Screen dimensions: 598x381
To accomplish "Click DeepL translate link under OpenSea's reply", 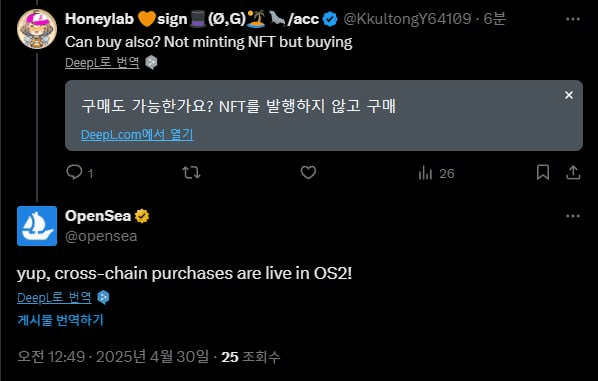I will click(54, 297).
